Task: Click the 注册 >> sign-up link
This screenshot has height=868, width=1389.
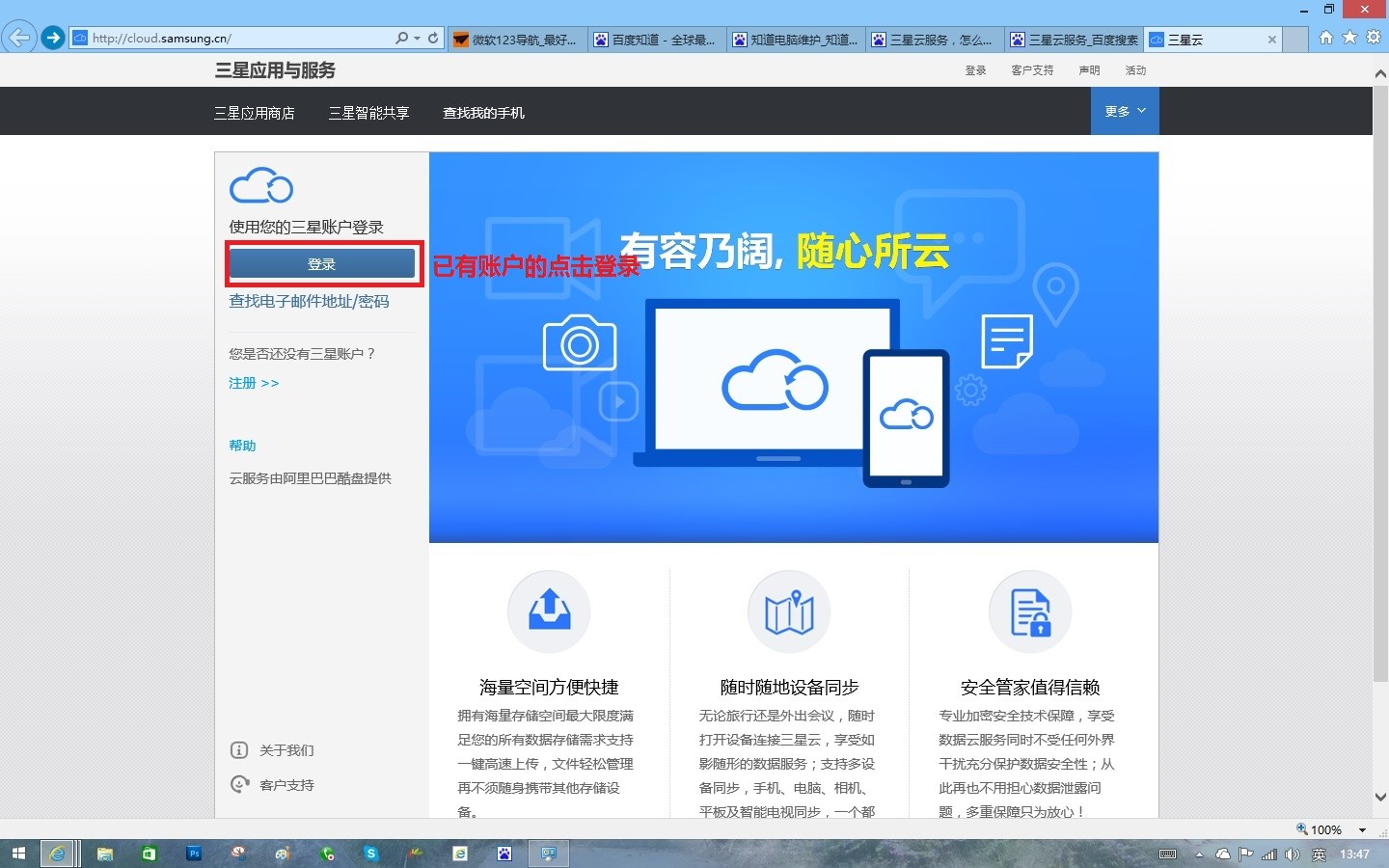Action: point(254,383)
